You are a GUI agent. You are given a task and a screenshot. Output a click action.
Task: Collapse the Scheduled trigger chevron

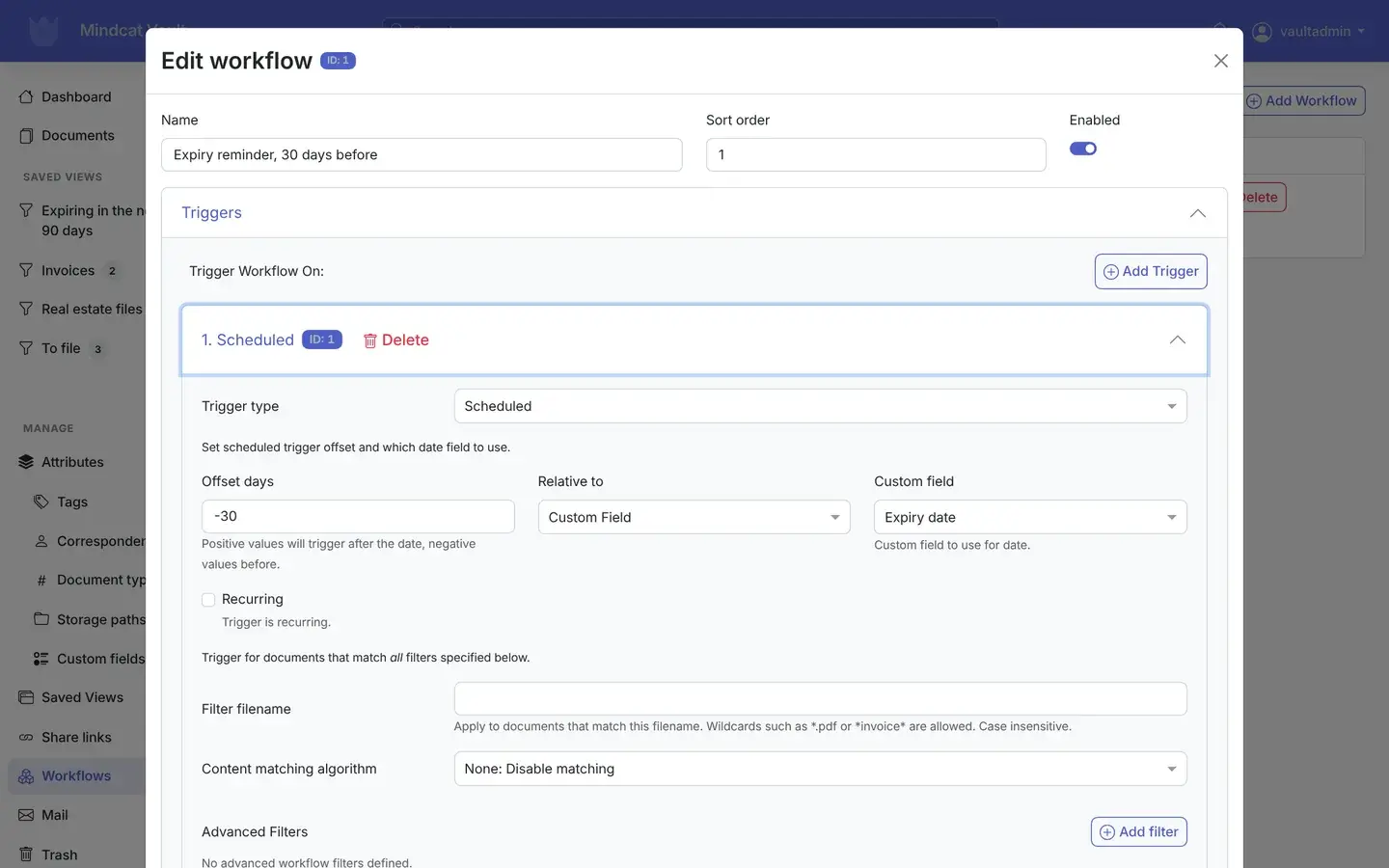[x=1177, y=339]
